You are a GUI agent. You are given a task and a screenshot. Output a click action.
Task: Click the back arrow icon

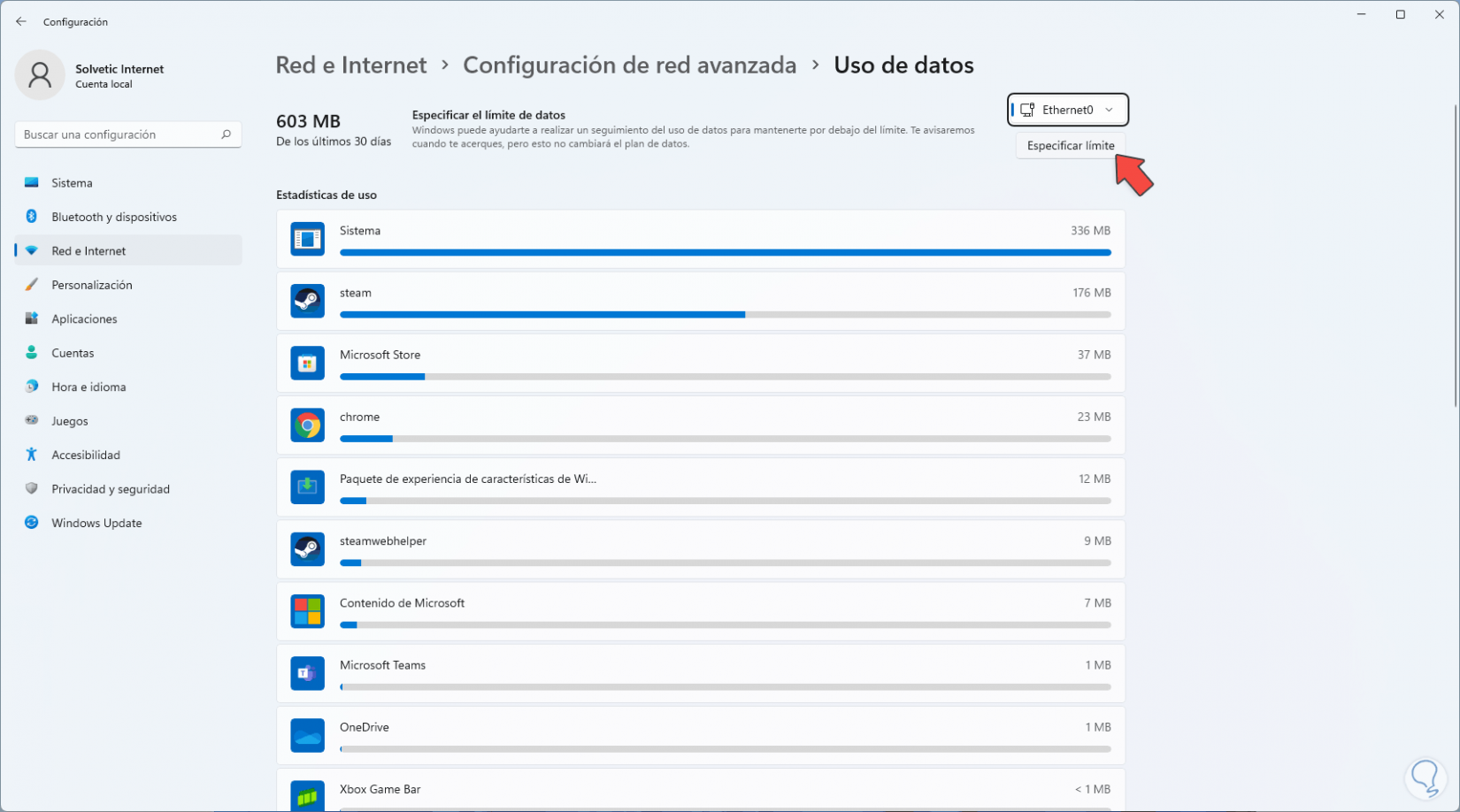[x=21, y=22]
